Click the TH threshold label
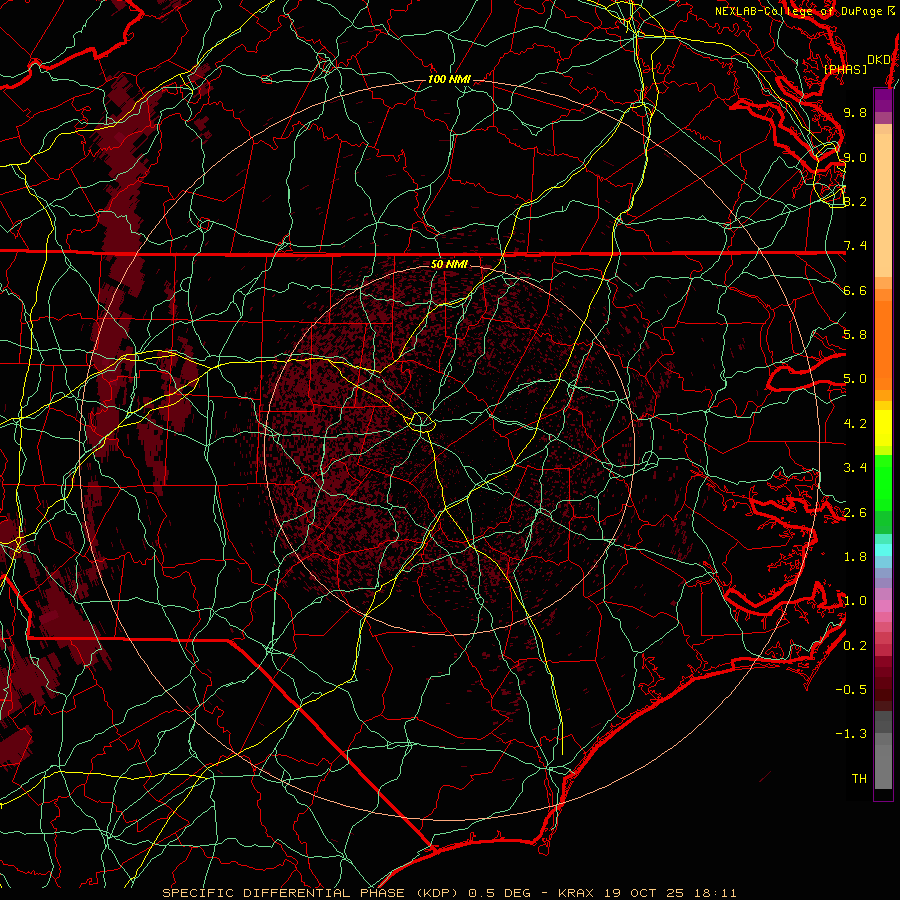The image size is (900, 900). point(859,779)
